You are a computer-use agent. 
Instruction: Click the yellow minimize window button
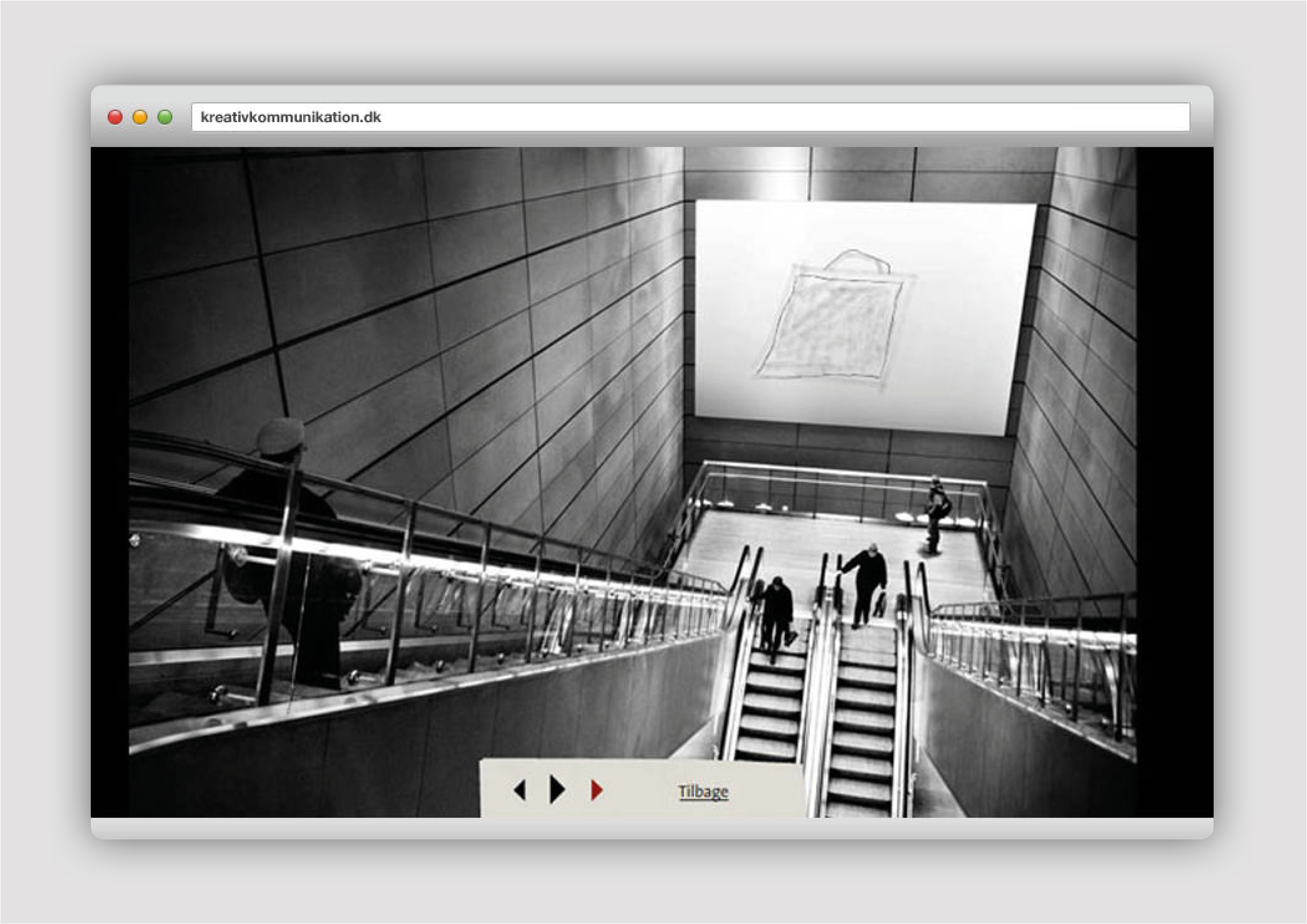click(x=140, y=117)
